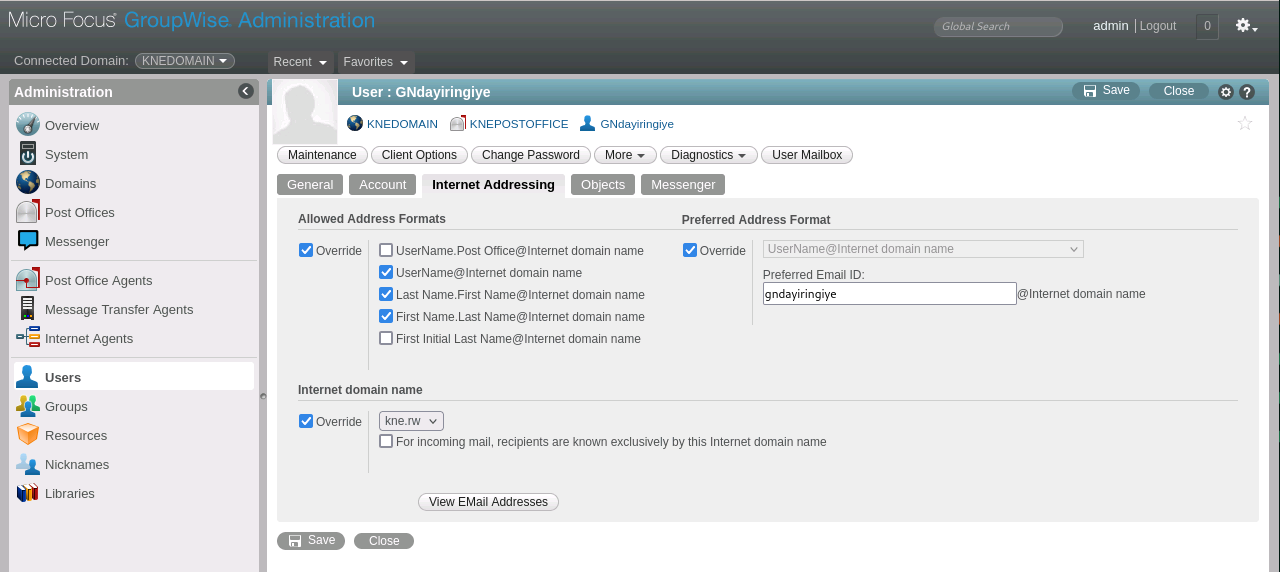
Task: Enable UserName.Post Office address format checkbox
Action: coord(386,250)
